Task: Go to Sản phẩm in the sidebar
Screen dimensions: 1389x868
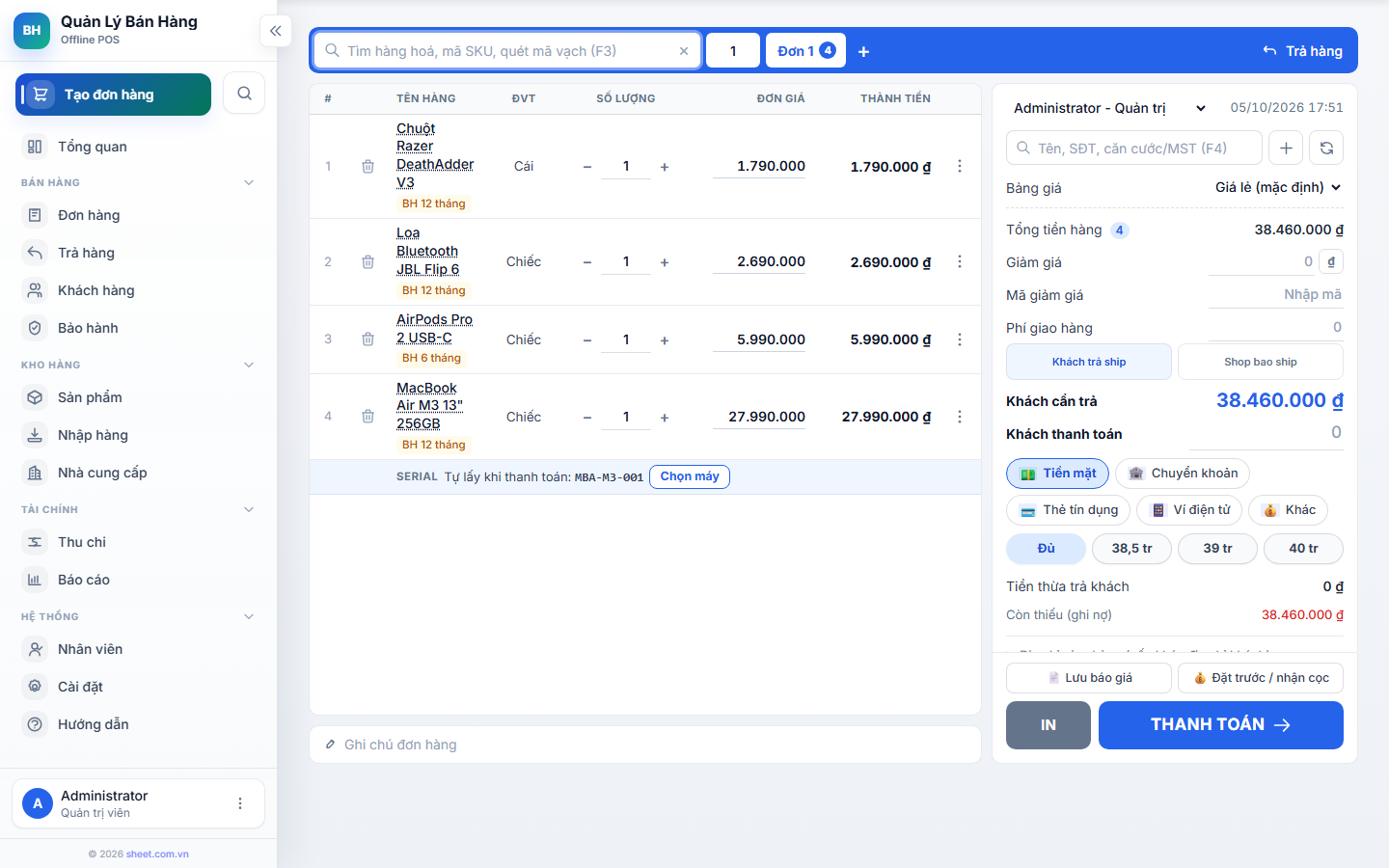Action: [139, 397]
